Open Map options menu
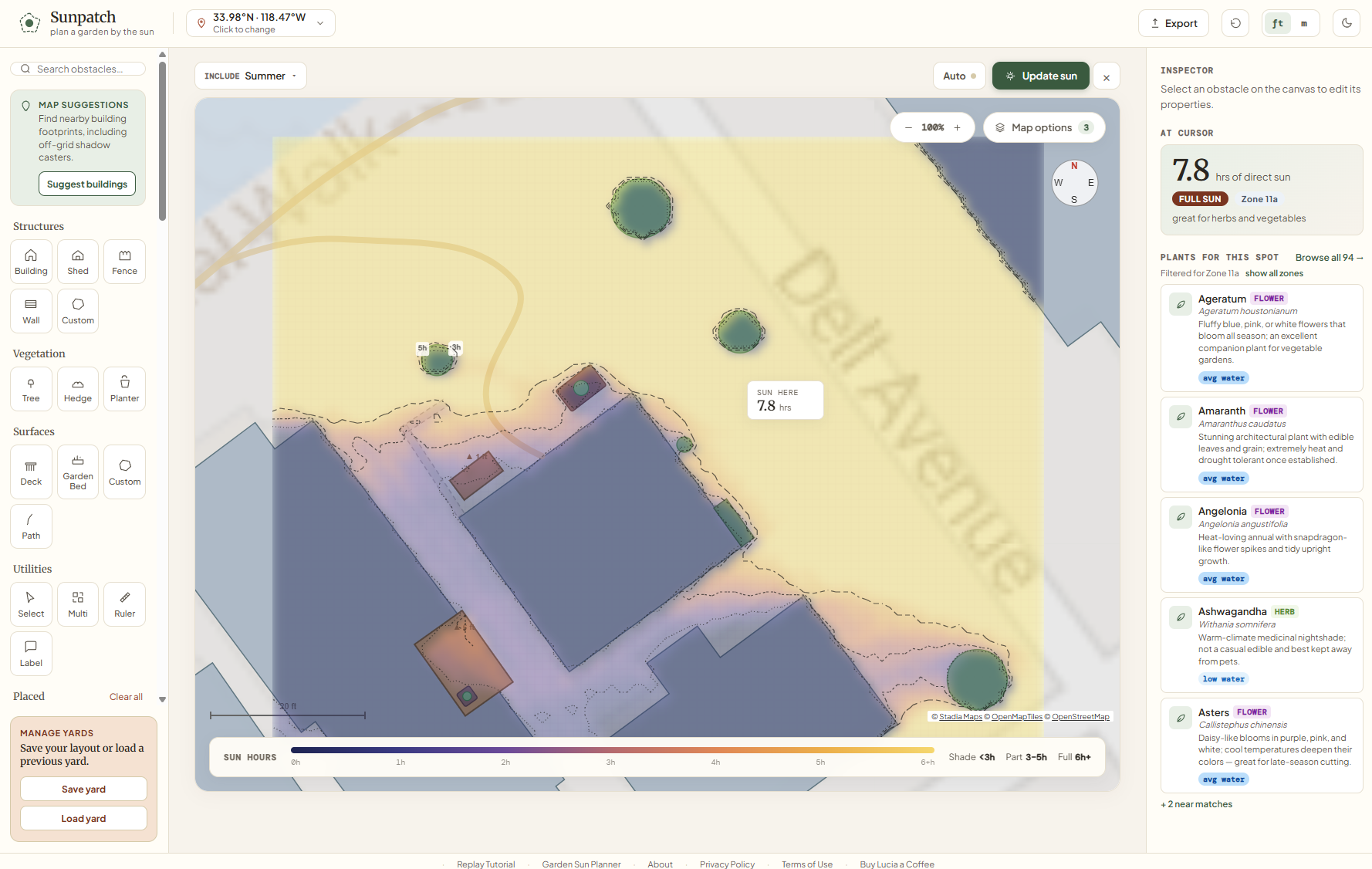This screenshot has height=869, width=1372. (1044, 127)
